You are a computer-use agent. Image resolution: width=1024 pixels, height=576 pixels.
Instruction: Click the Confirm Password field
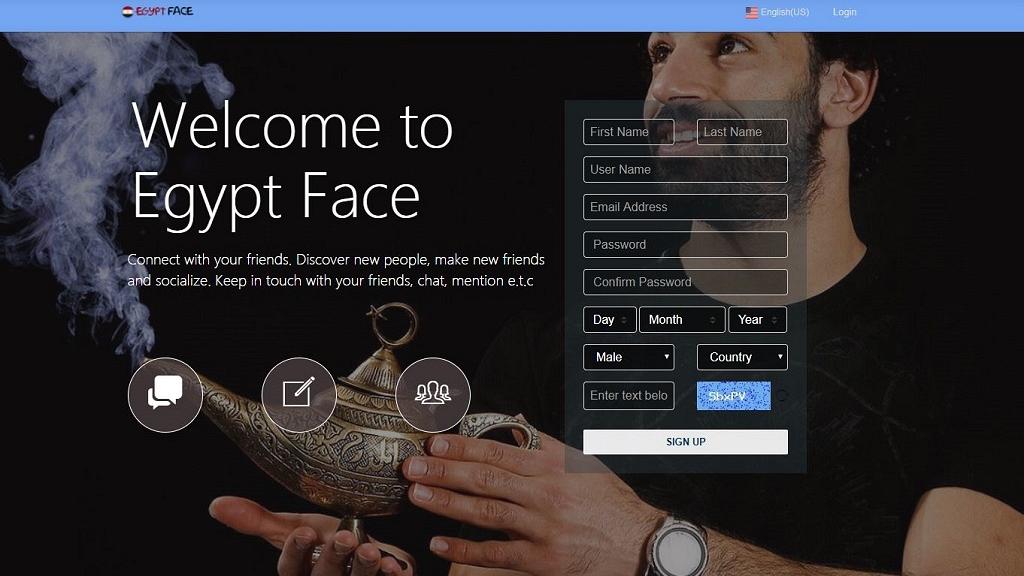click(685, 282)
